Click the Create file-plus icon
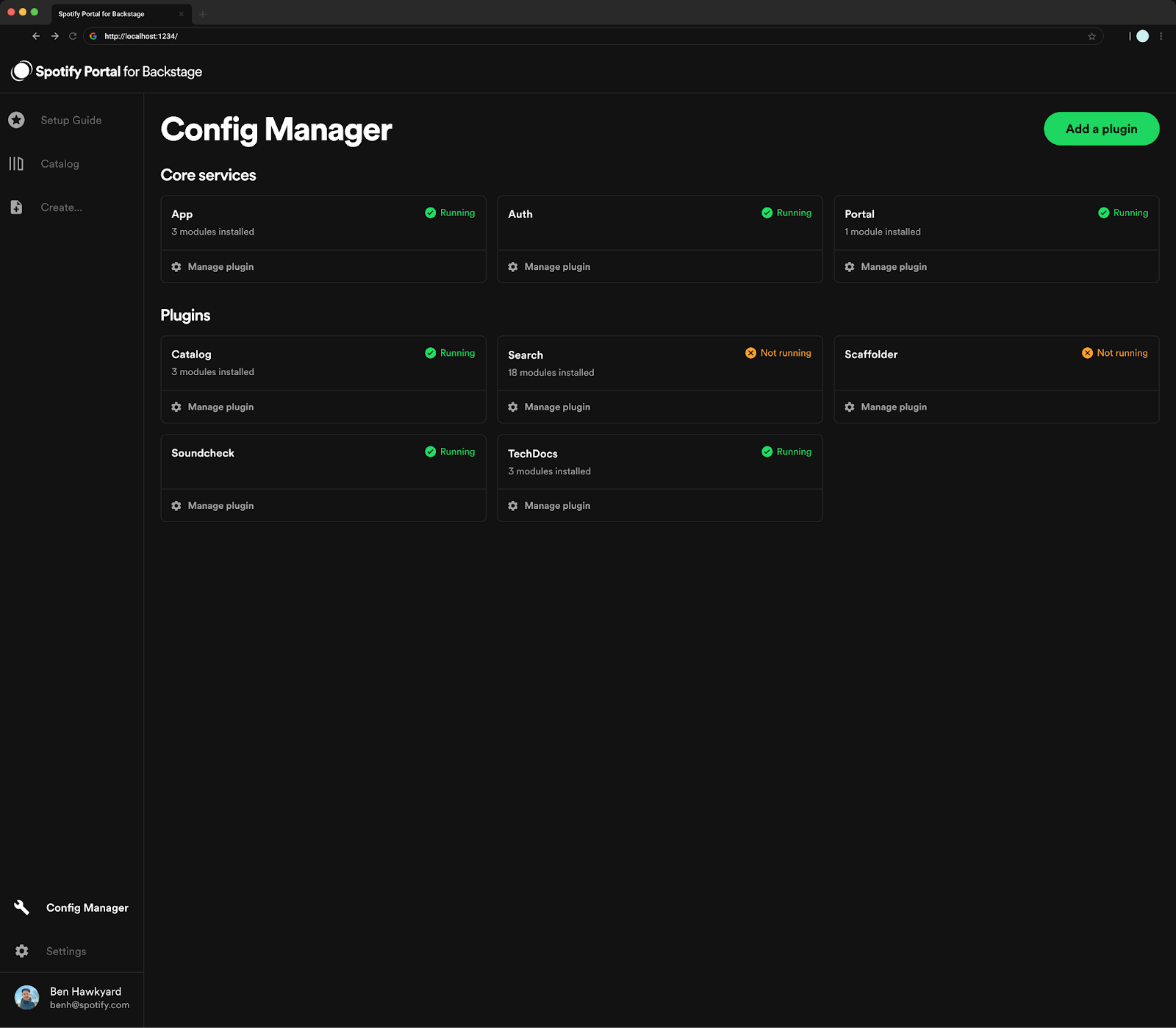 pyautogui.click(x=16, y=207)
